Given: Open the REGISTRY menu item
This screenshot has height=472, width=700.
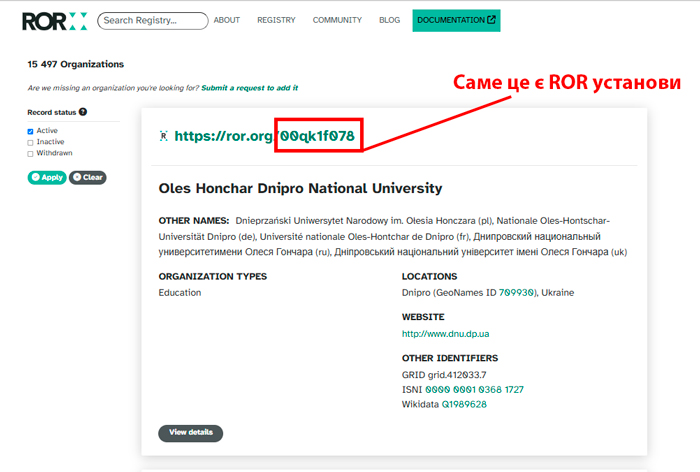Looking at the screenshot, I should coord(276,20).
